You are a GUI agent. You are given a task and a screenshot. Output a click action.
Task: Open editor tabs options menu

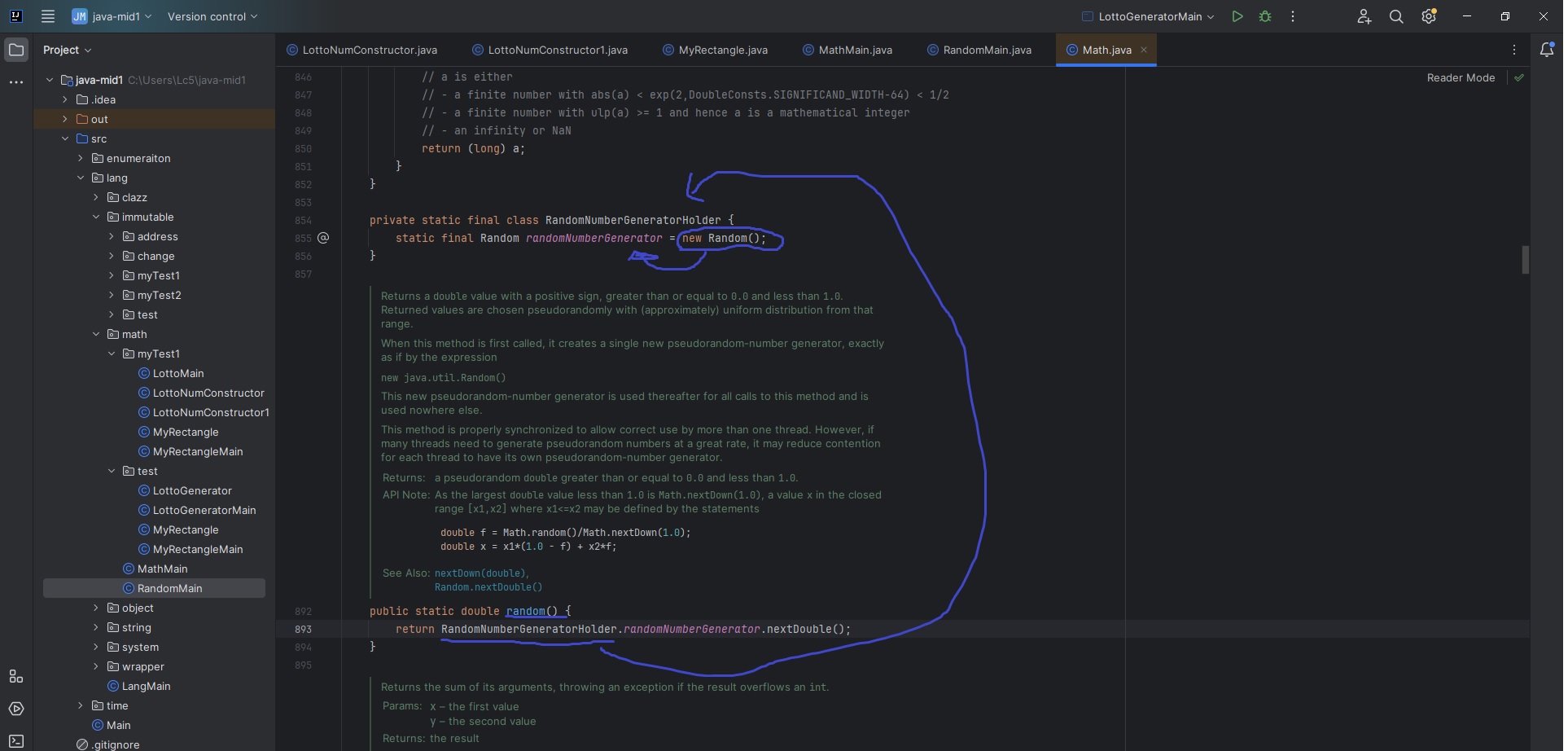click(x=1514, y=50)
